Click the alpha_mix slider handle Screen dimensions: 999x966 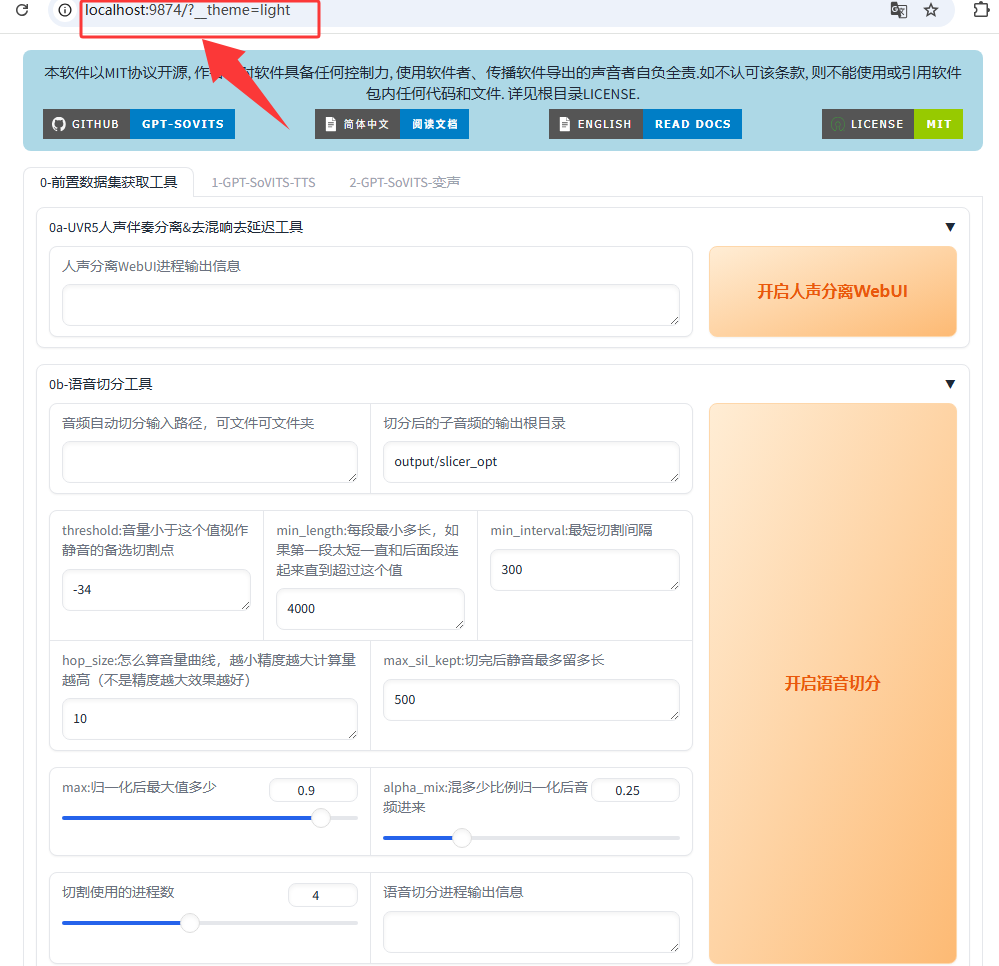(462, 838)
